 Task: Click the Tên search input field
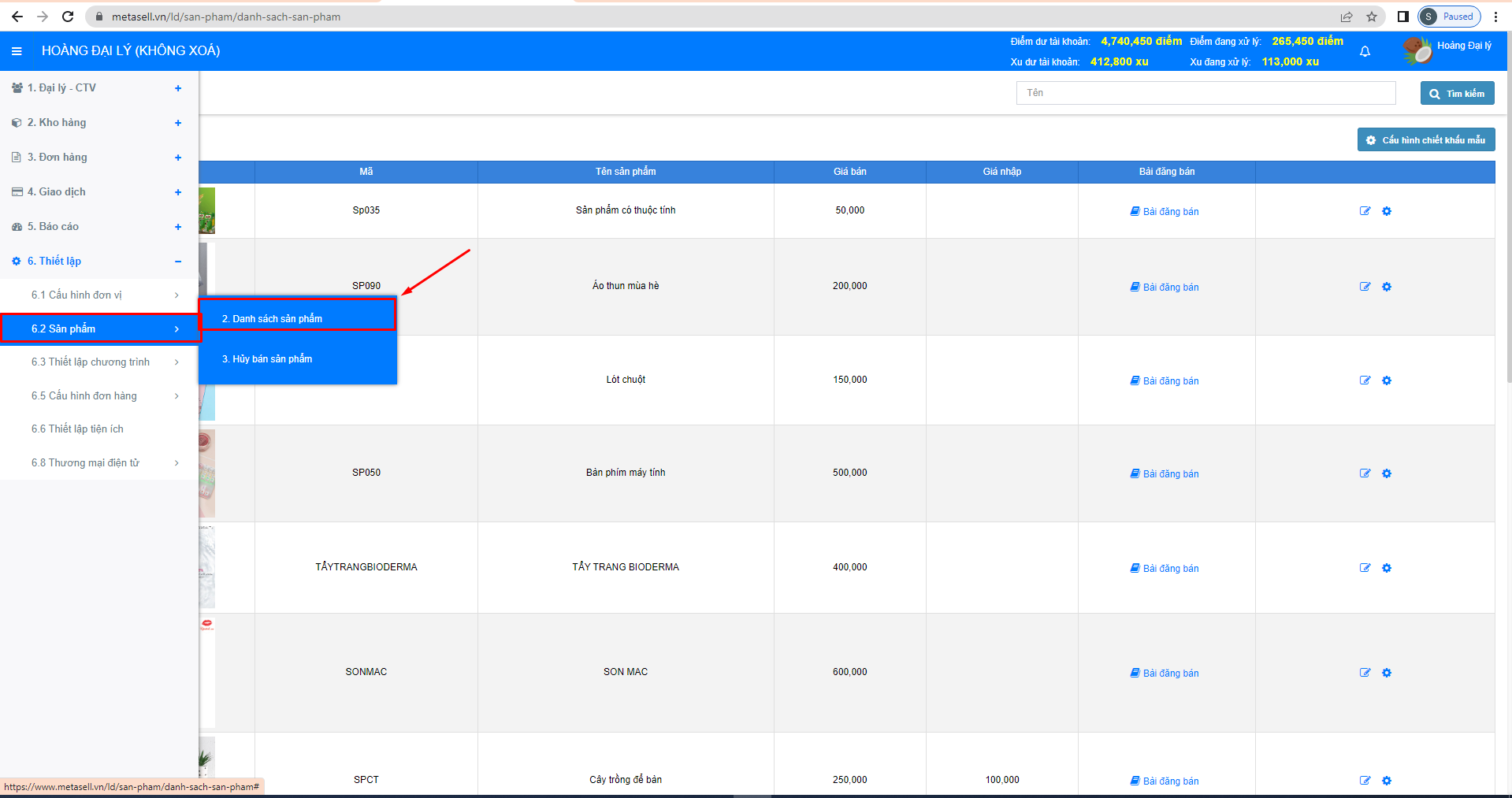[1205, 93]
